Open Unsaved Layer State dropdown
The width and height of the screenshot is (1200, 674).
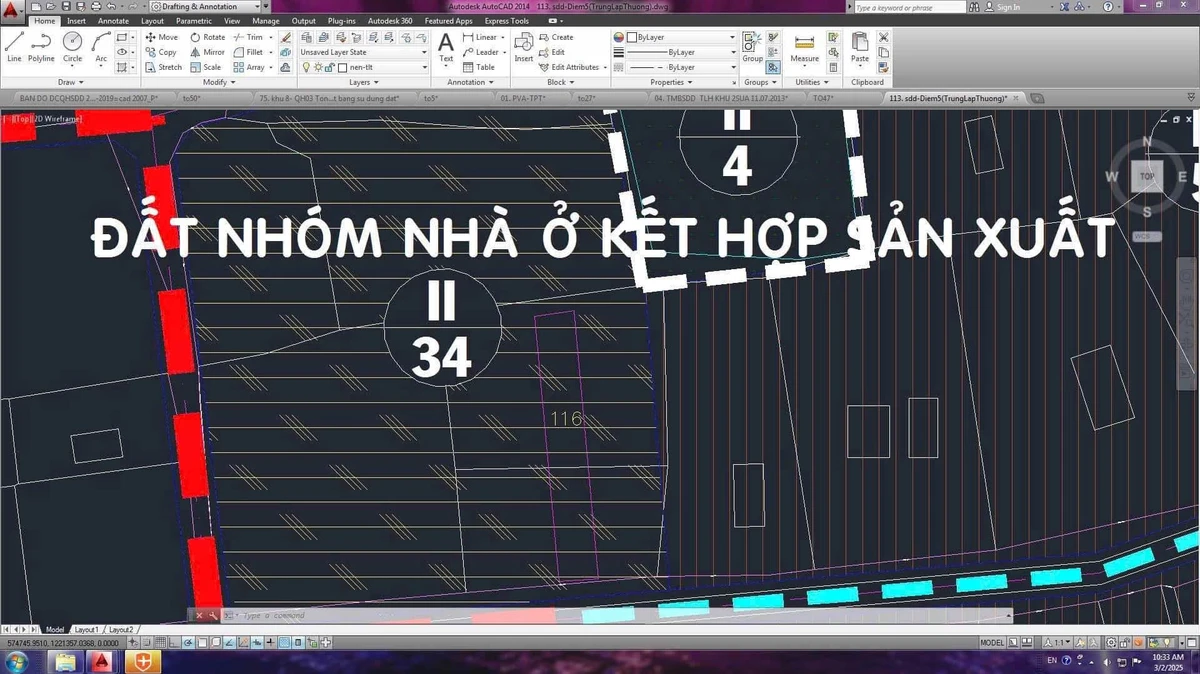(x=364, y=52)
